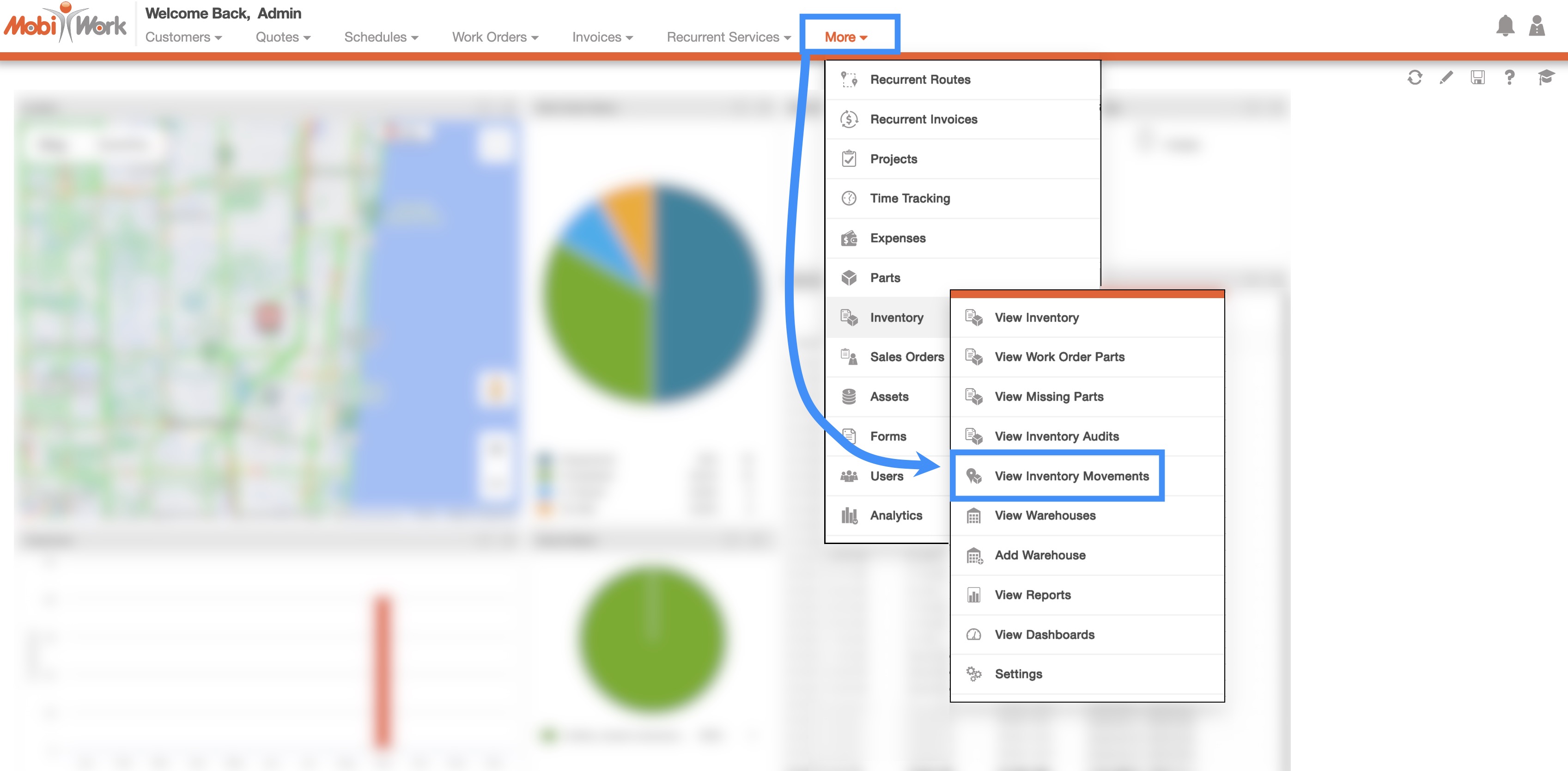Select Add Warehouse option
The width and height of the screenshot is (1568, 771).
pyautogui.click(x=1039, y=556)
